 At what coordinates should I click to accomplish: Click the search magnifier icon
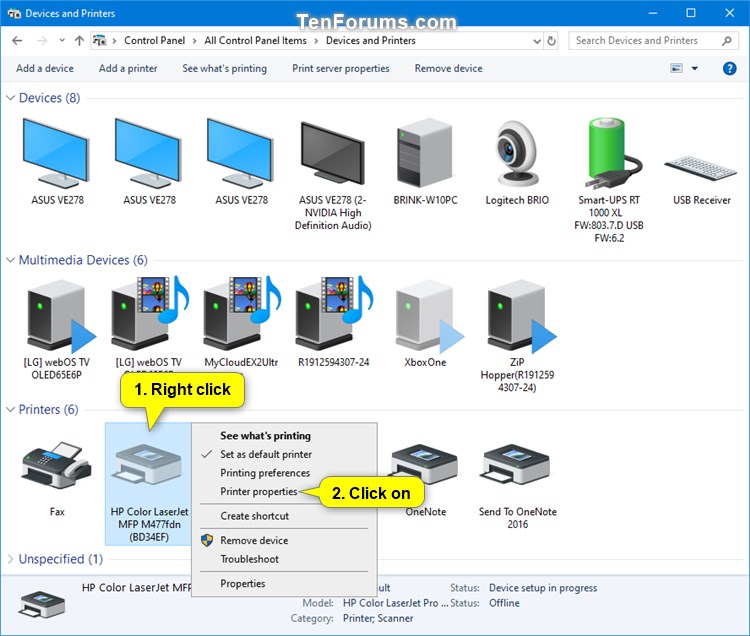tap(727, 41)
